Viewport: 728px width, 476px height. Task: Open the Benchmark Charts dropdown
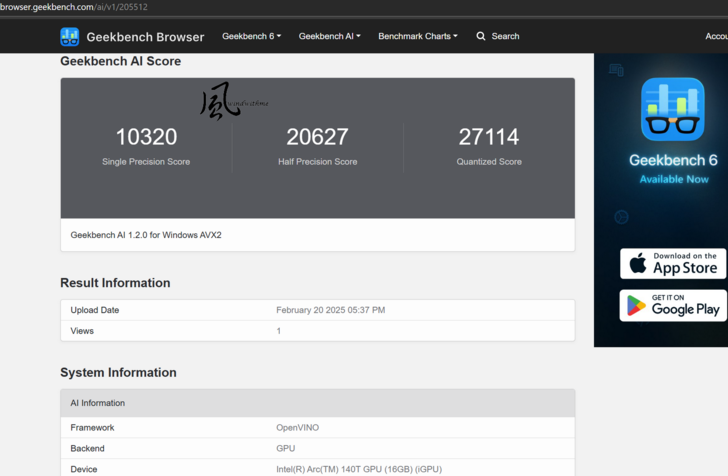pyautogui.click(x=417, y=36)
